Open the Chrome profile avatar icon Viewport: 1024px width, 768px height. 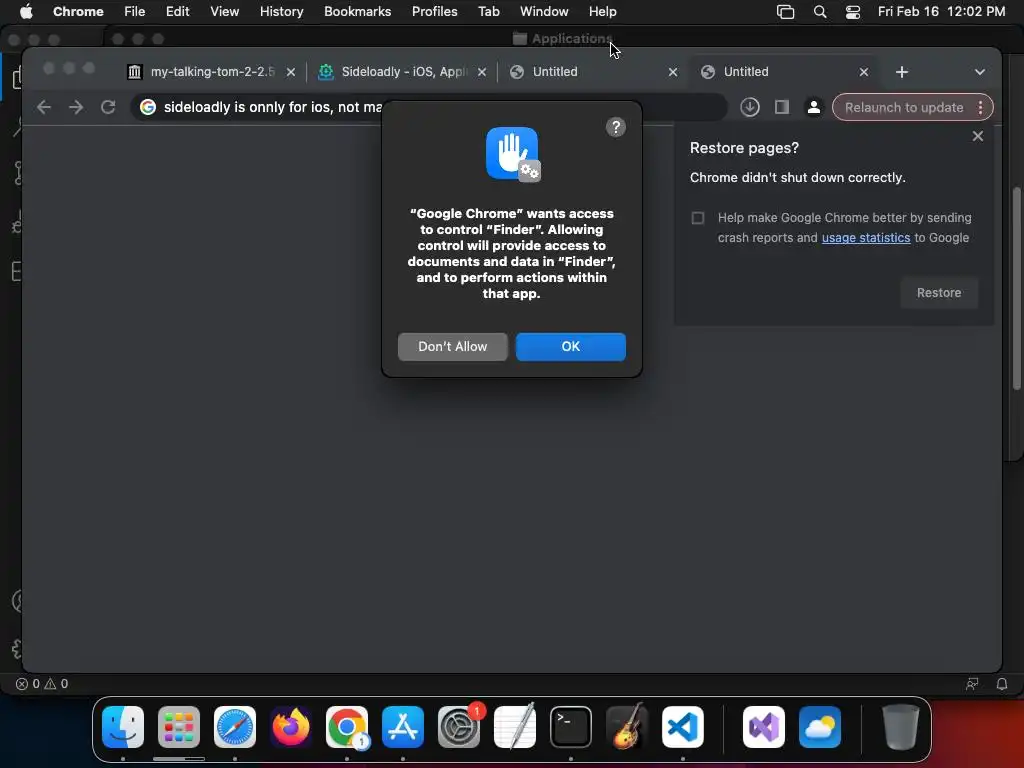[x=813, y=107]
